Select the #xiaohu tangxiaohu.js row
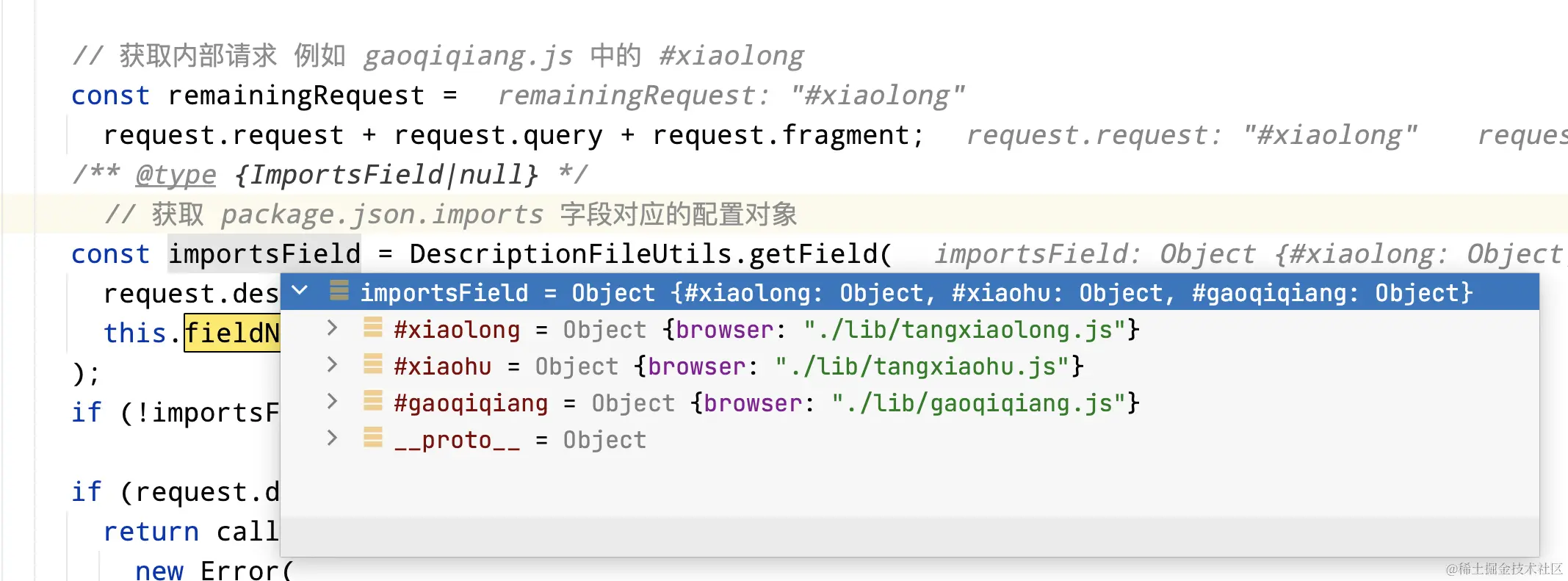This screenshot has height=581, width=1568. (909, 366)
